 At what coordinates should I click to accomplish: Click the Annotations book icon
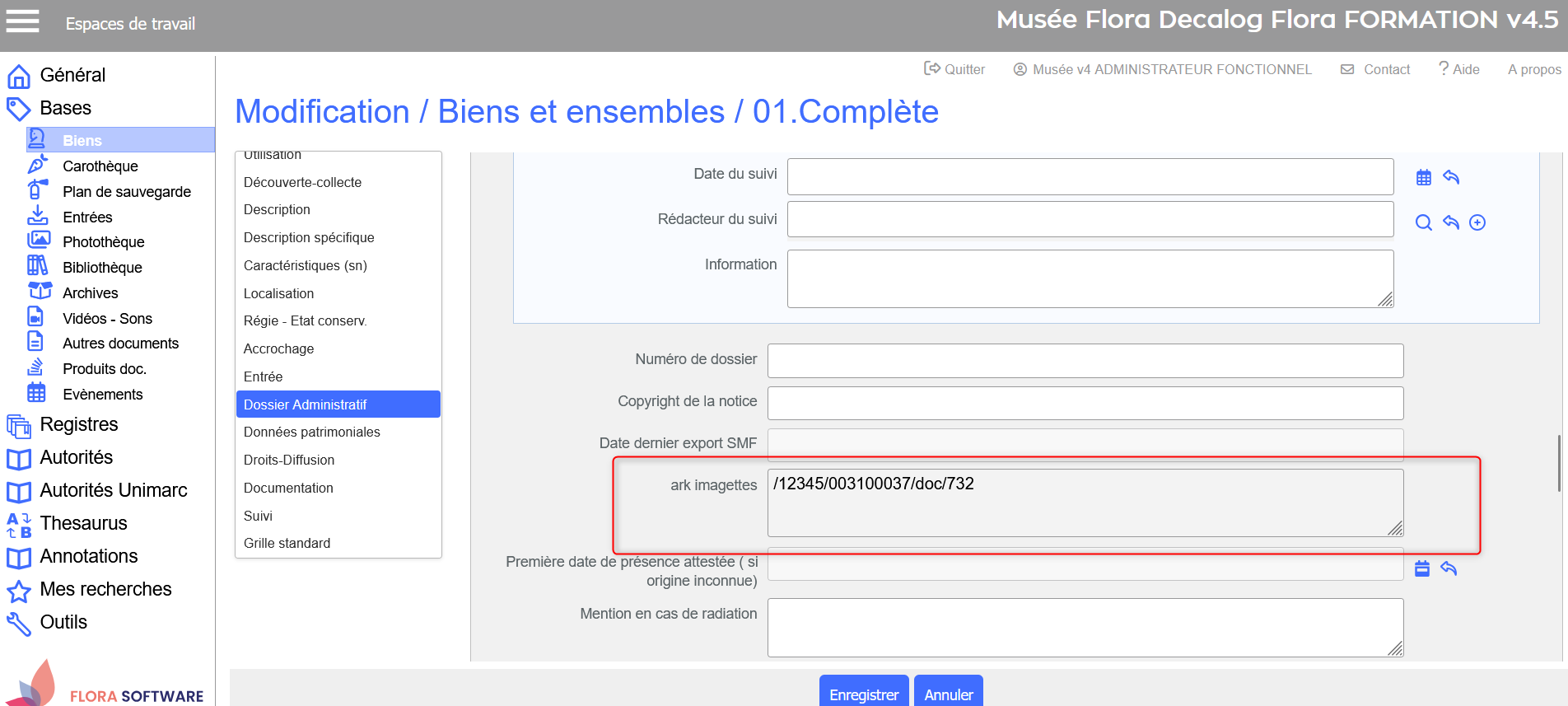point(19,558)
